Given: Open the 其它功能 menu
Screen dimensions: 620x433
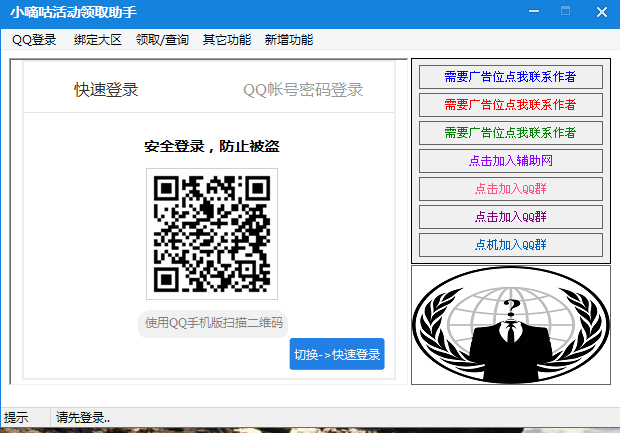Looking at the screenshot, I should [227, 40].
